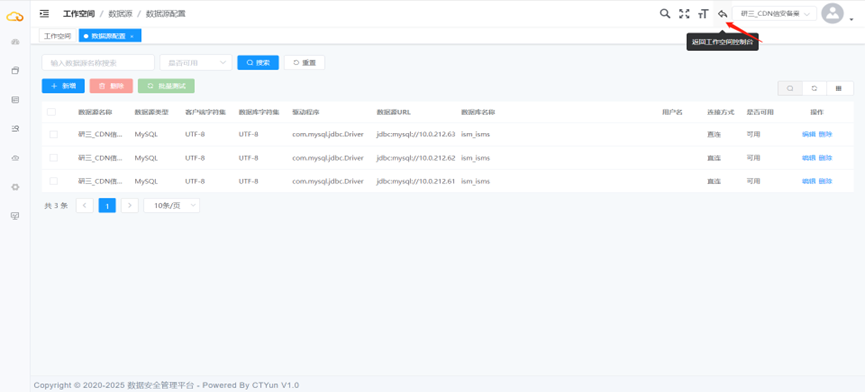The width and height of the screenshot is (865, 392).
Task: Open the dashboard gauge sidebar icon
Action: point(15,42)
